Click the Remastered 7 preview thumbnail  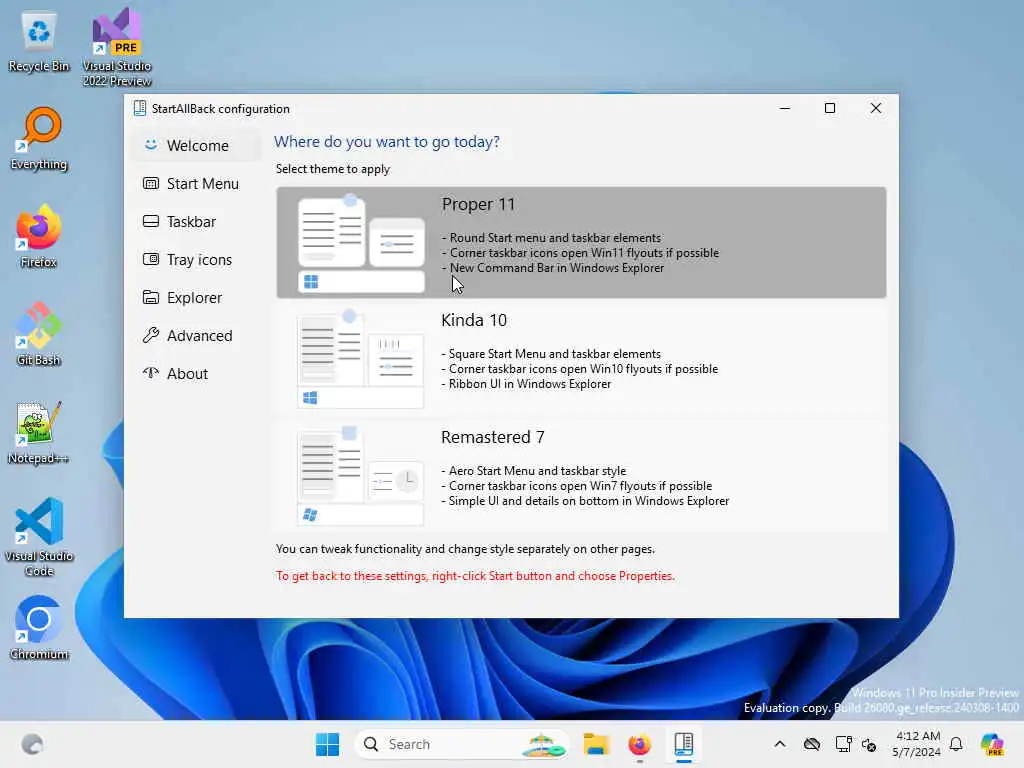click(x=360, y=475)
